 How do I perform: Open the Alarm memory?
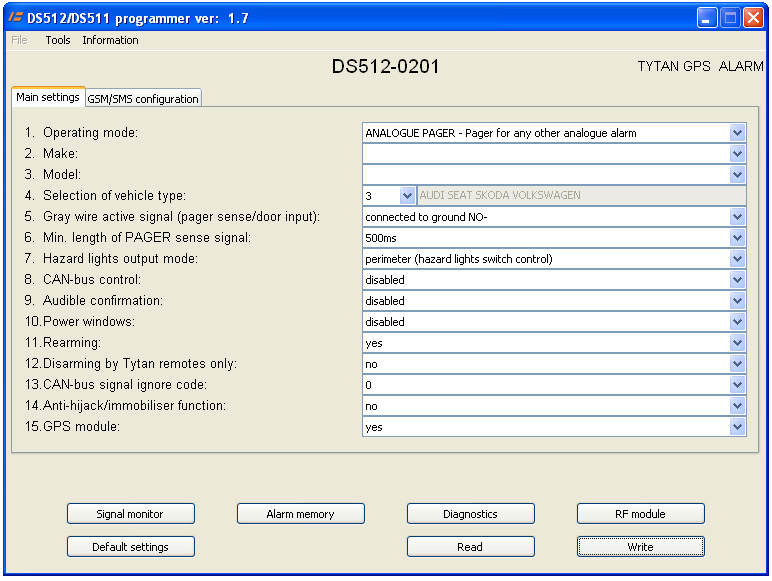click(x=300, y=514)
